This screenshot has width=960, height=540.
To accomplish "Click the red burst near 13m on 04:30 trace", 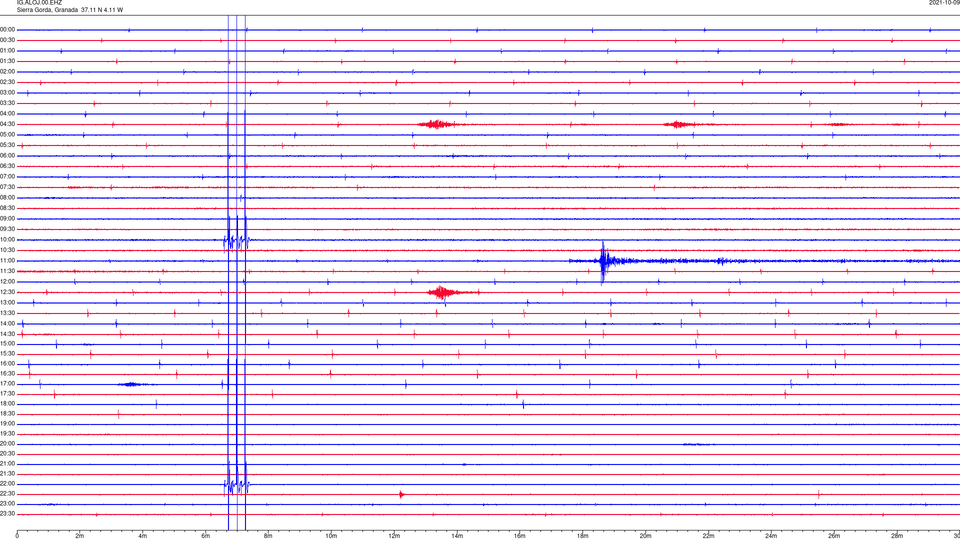I will coord(437,124).
